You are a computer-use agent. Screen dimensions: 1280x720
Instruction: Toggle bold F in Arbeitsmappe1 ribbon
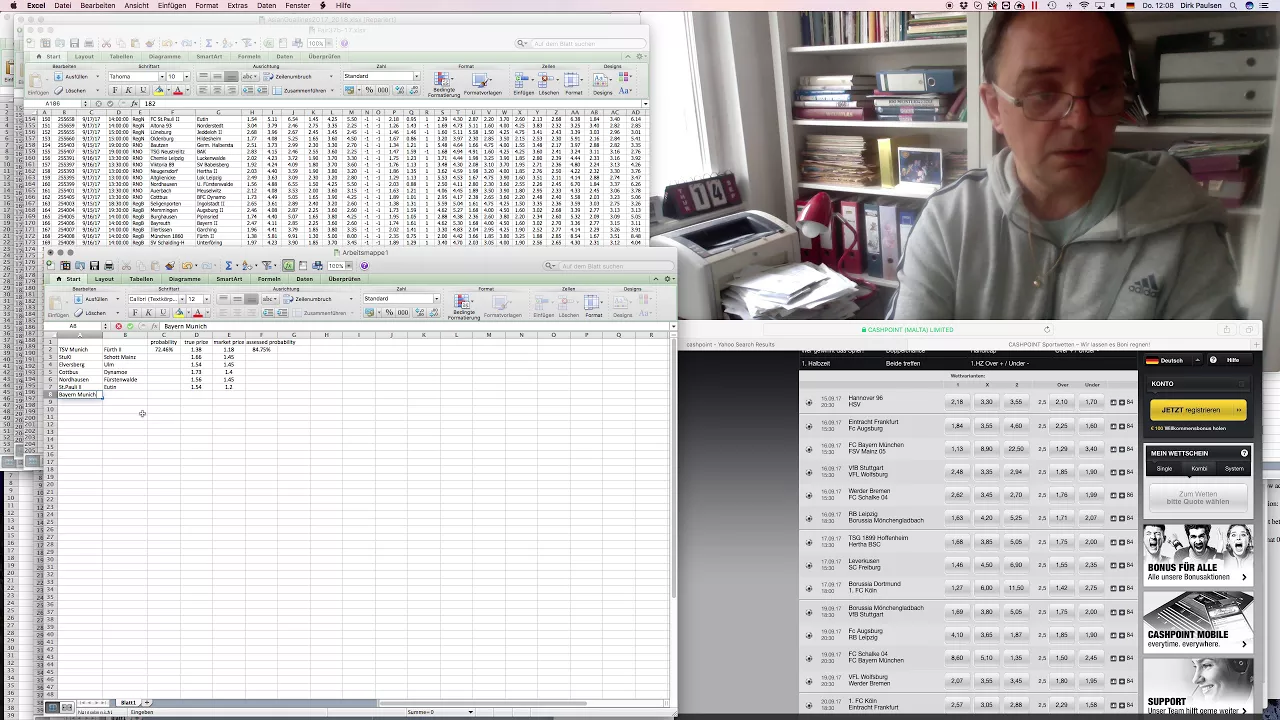(x=135, y=312)
